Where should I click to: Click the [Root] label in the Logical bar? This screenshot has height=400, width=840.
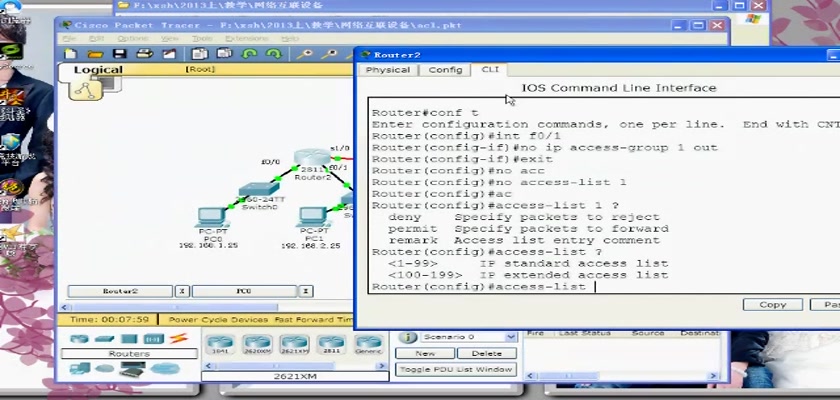pos(200,69)
